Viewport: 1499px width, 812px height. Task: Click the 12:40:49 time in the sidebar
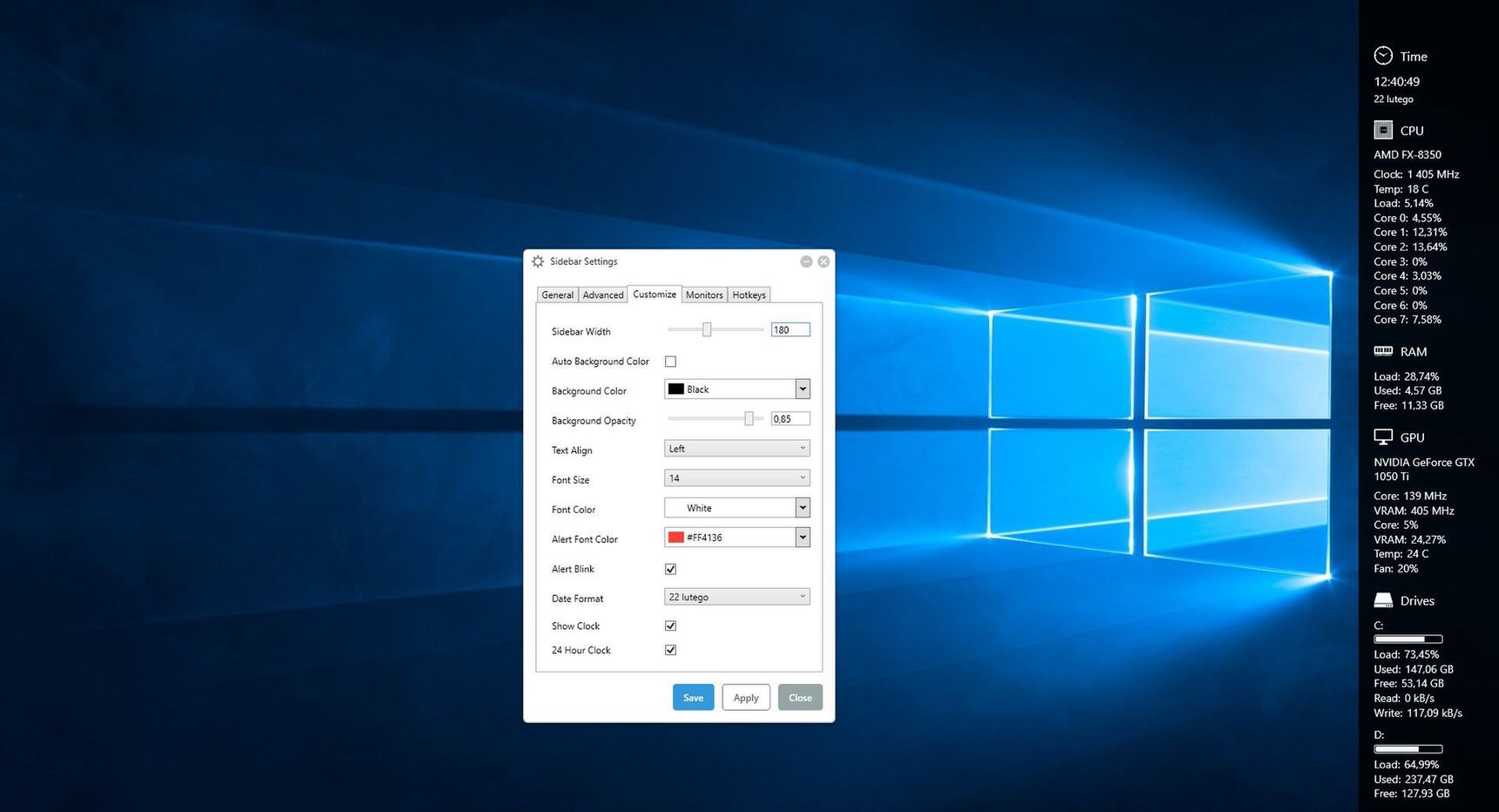[1397, 81]
